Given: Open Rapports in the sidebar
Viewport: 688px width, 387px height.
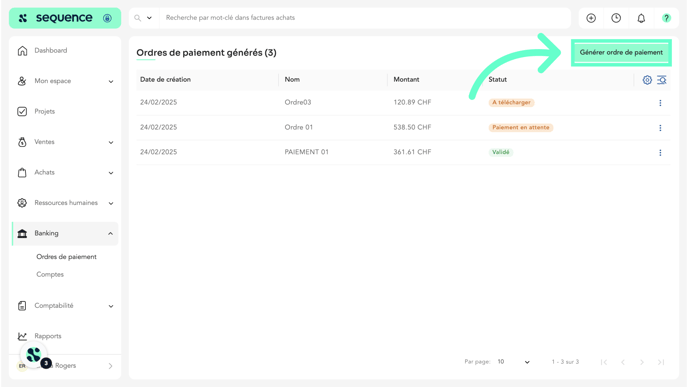Looking at the screenshot, I should pos(48,336).
